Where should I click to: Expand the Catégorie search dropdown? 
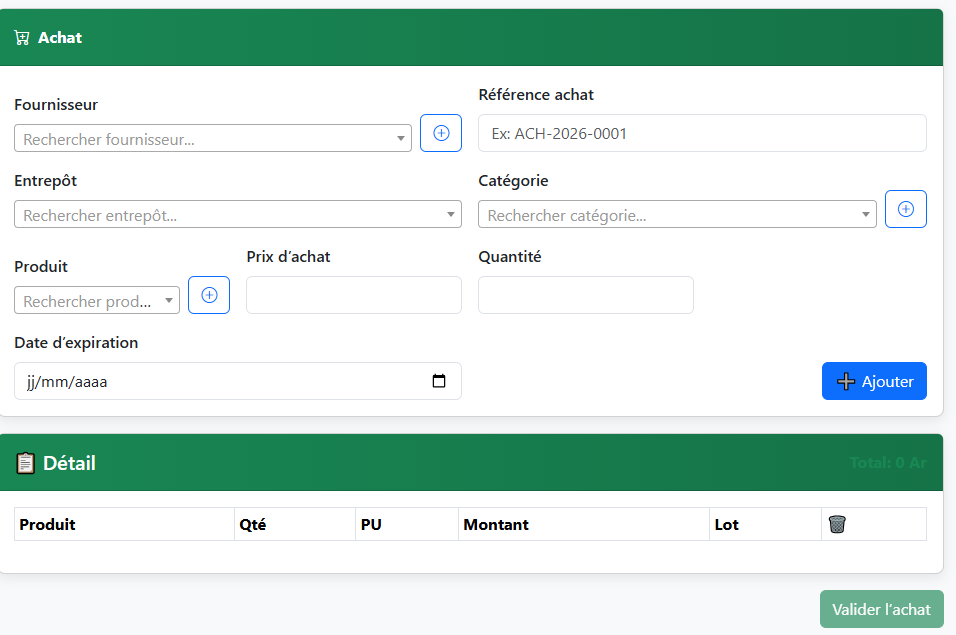coord(677,215)
